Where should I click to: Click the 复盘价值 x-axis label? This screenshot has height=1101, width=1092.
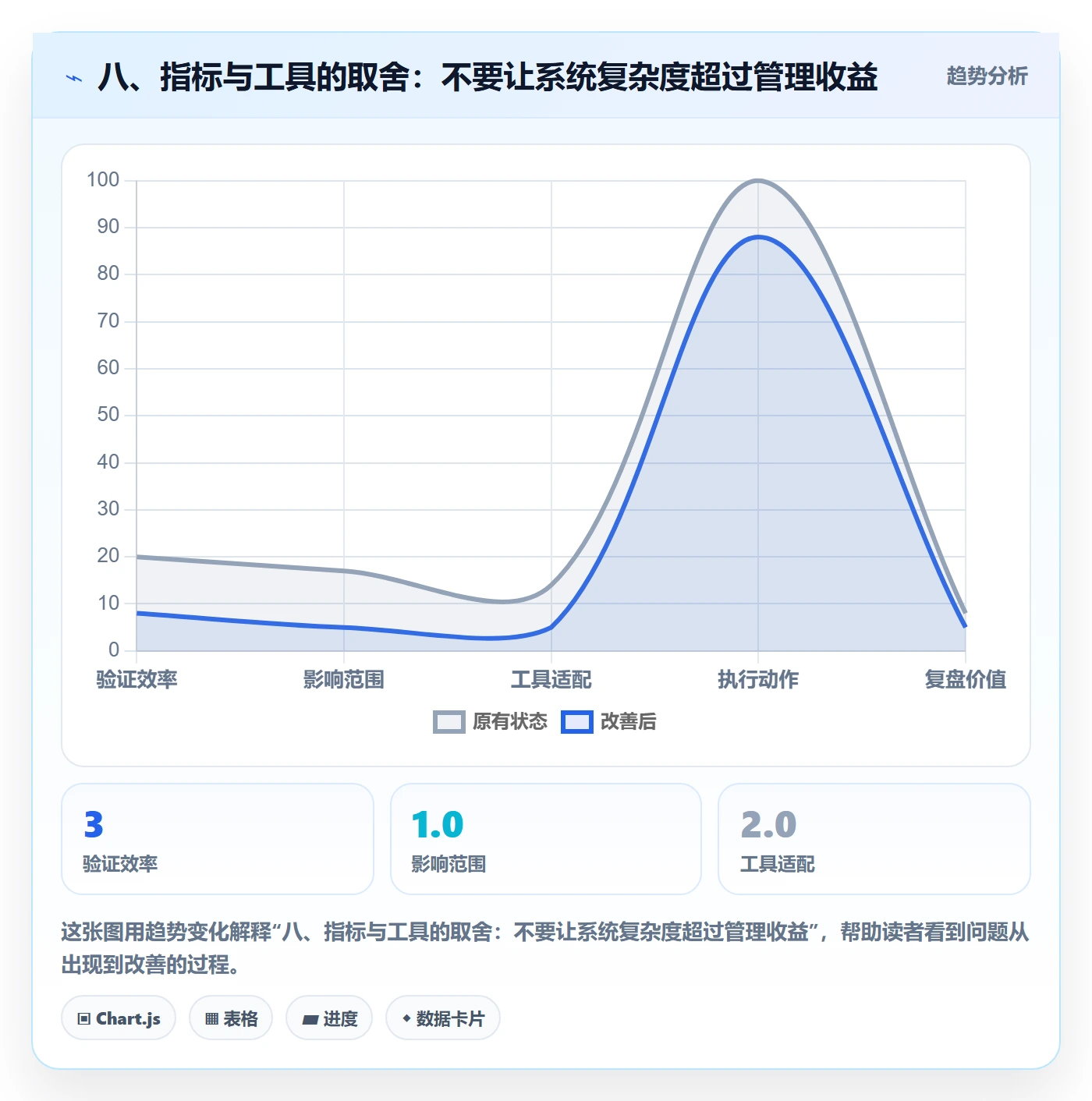click(965, 679)
